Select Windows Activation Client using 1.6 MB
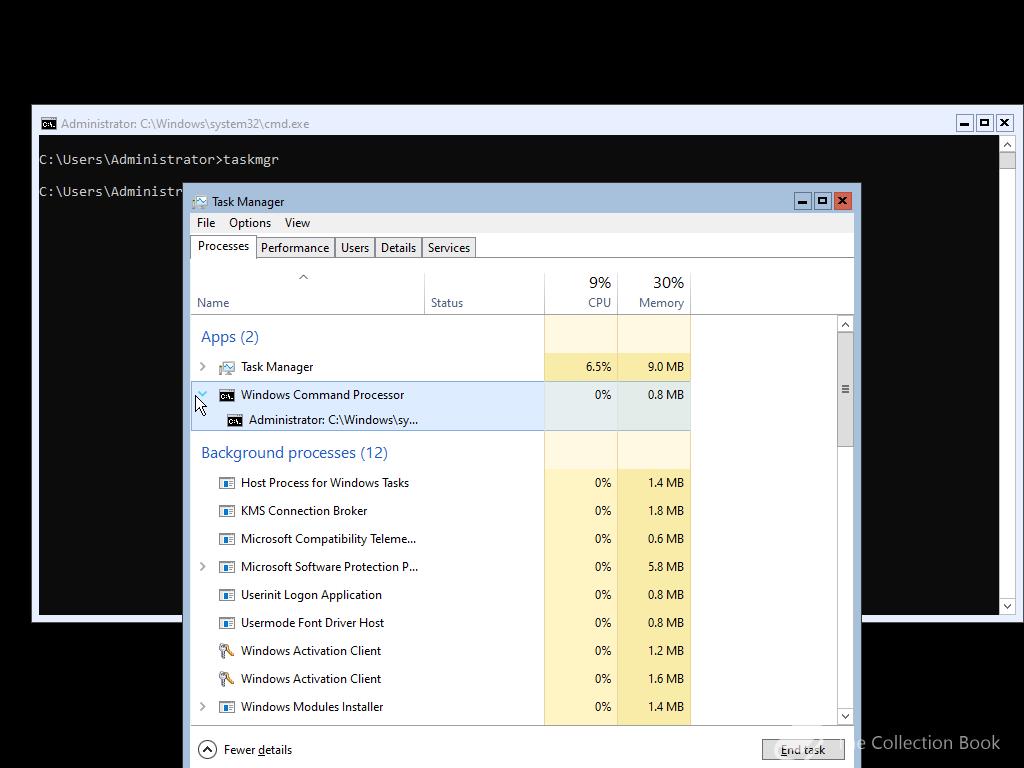Screen dimensions: 1024x768 pyautogui.click(x=311, y=679)
